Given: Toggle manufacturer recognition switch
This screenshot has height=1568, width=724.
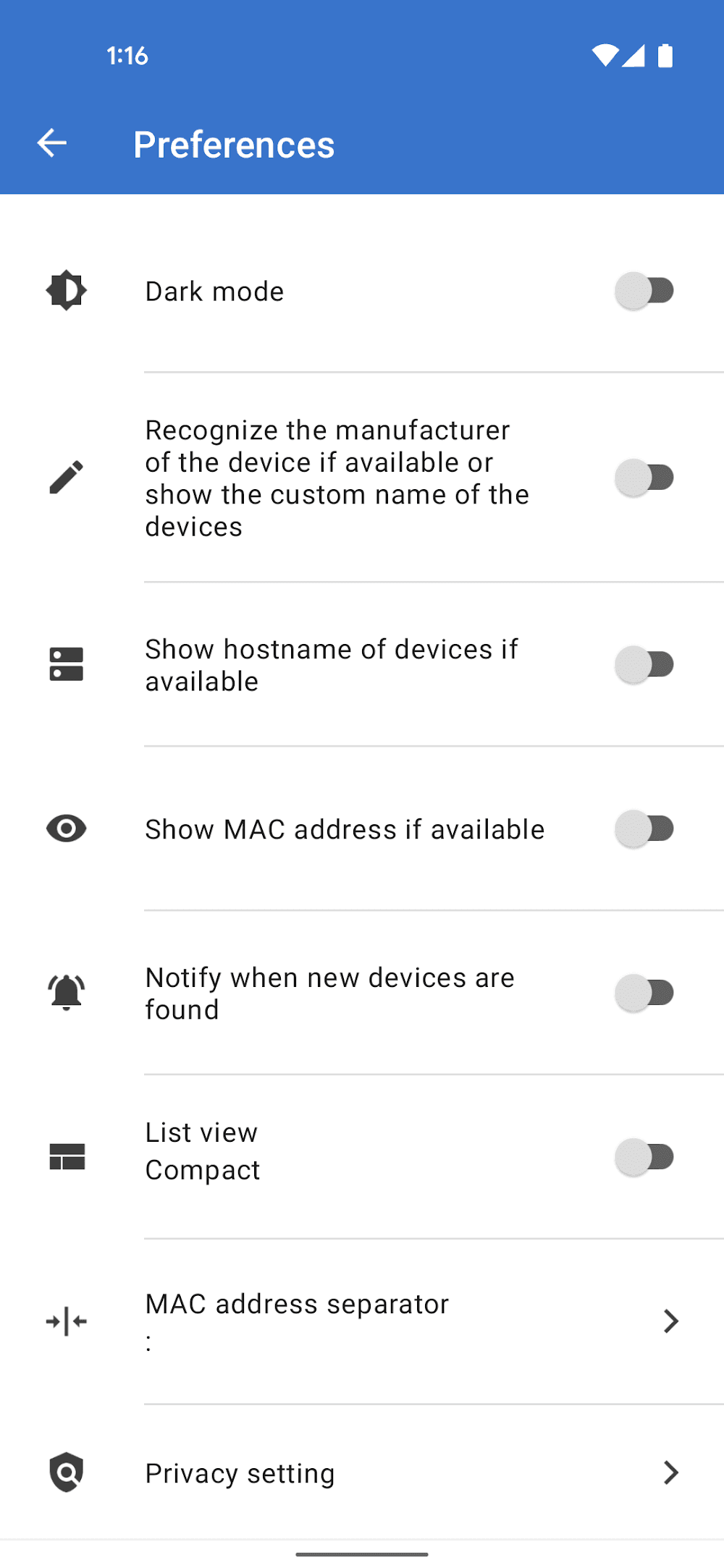Looking at the screenshot, I should pos(644,478).
